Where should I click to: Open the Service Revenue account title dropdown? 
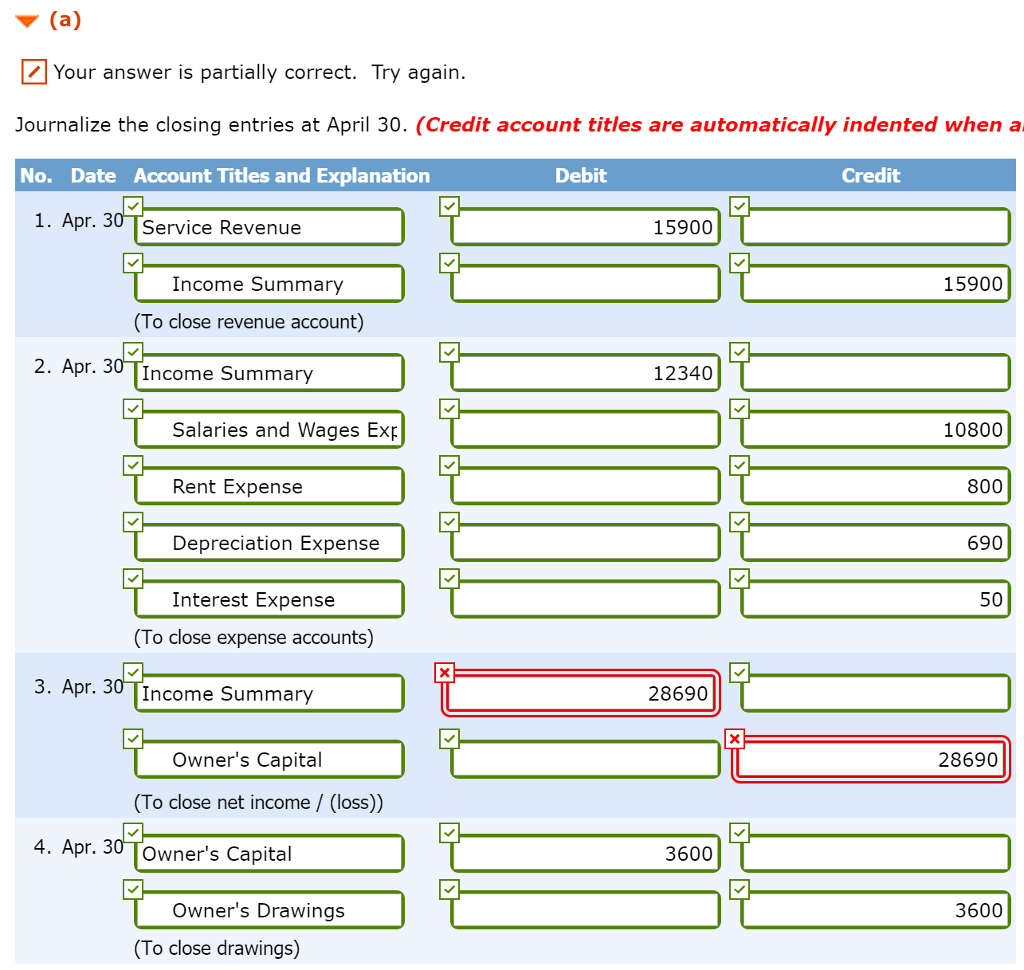pos(268,227)
